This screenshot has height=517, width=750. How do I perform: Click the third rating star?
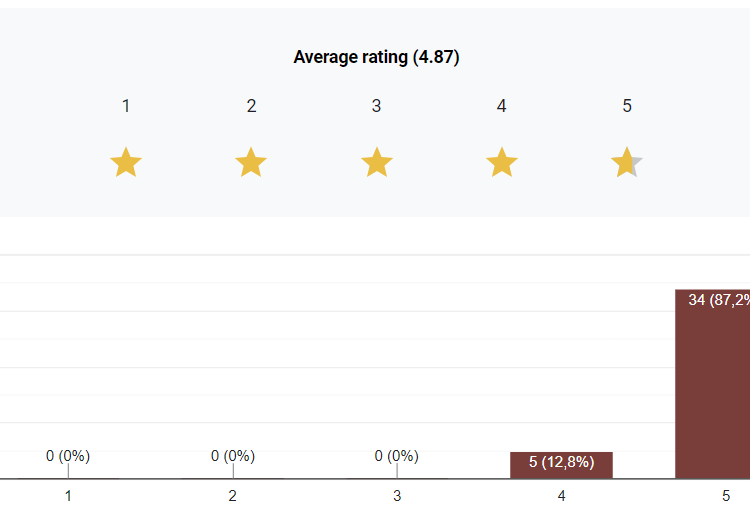coord(376,162)
